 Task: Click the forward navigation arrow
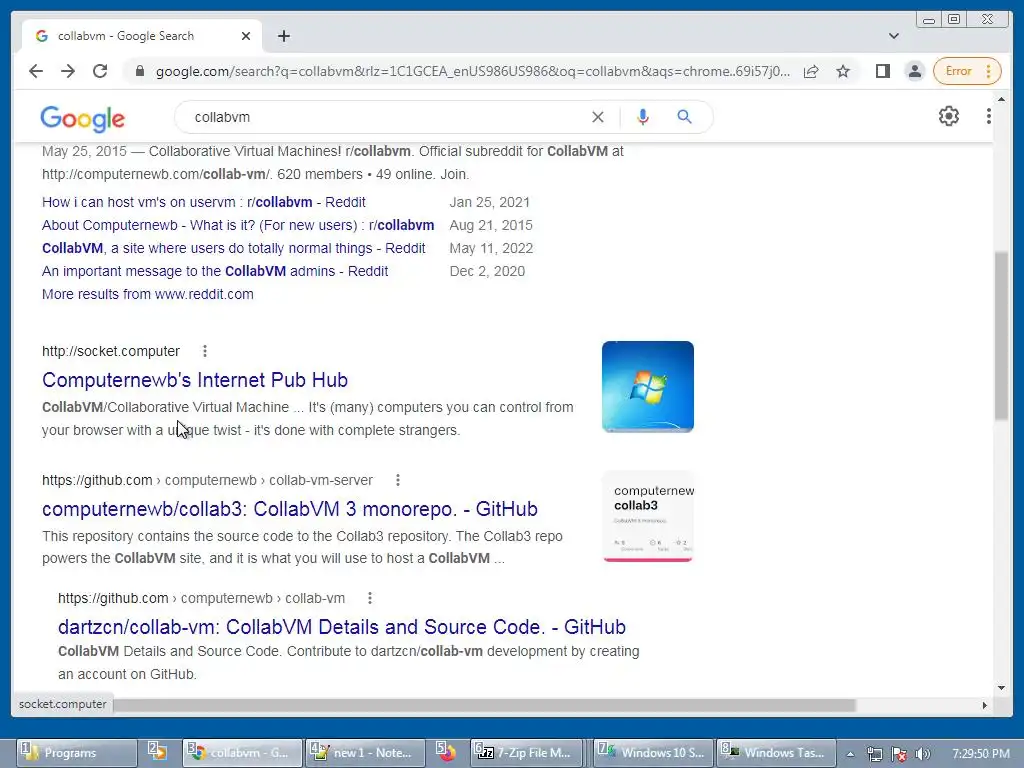tap(68, 71)
